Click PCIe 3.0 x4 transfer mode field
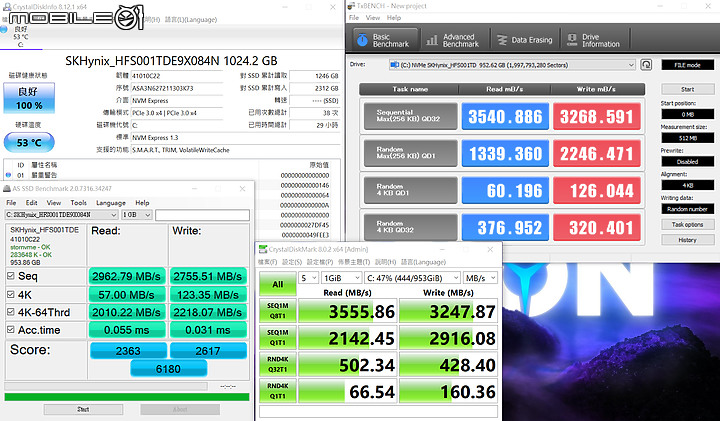The height and width of the screenshot is (421, 720). (177, 113)
